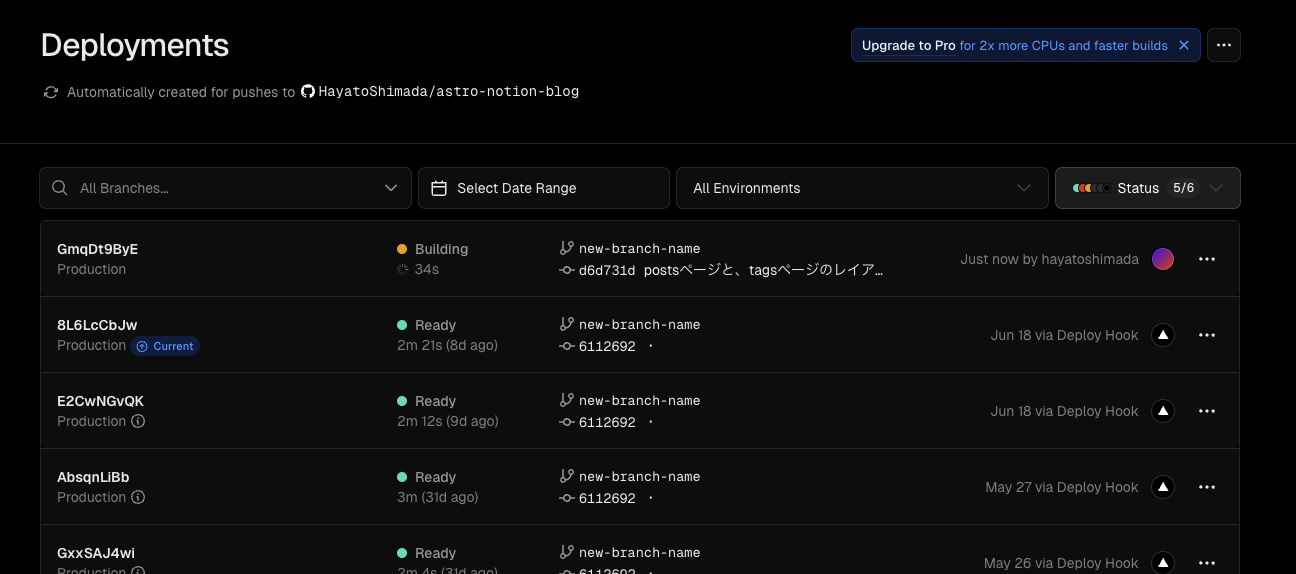Click info icon next to E2CwNGvQK Production

click(x=138, y=421)
